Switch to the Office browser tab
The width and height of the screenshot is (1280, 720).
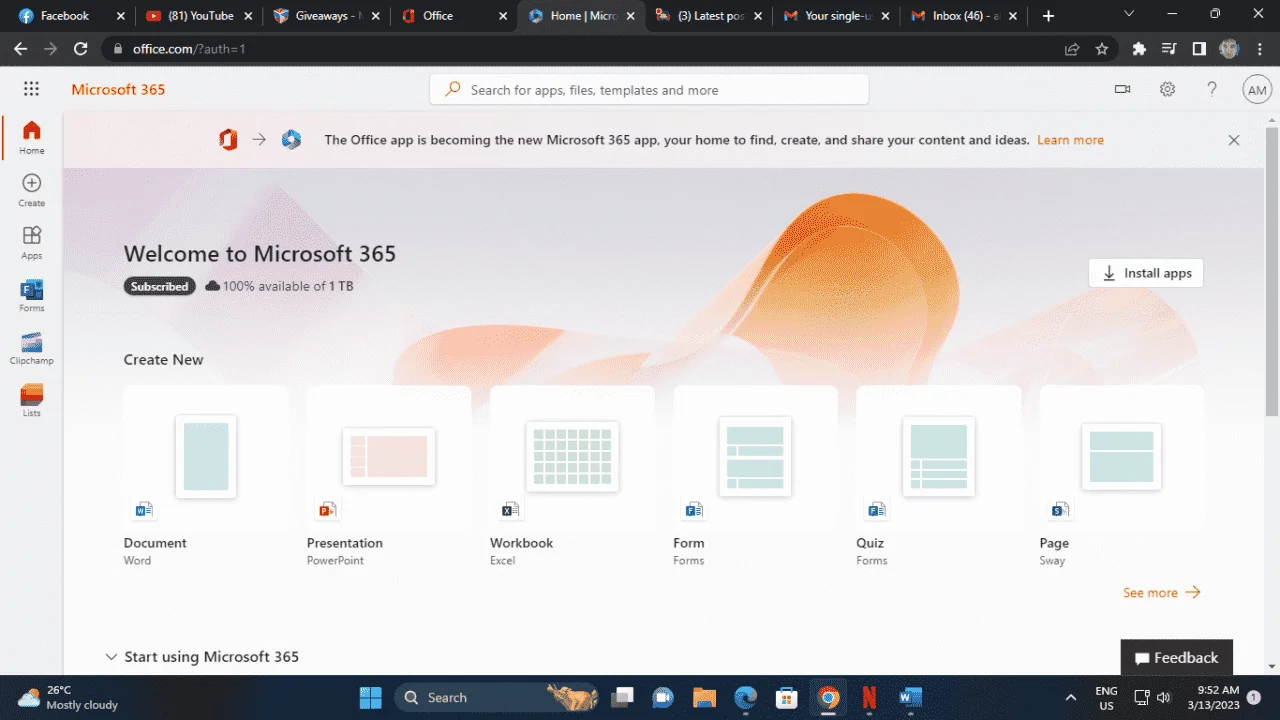[x=452, y=16]
